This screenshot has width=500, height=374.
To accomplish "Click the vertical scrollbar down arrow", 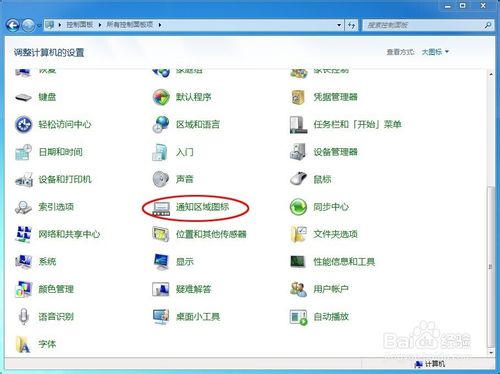I will tap(491, 353).
